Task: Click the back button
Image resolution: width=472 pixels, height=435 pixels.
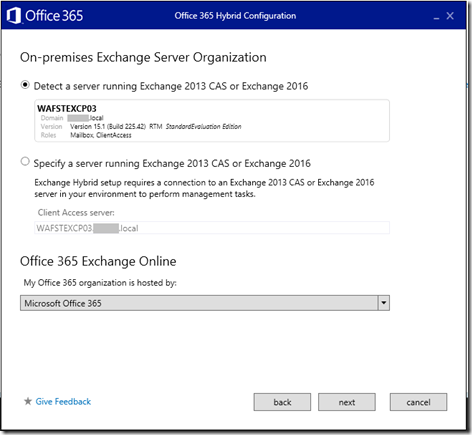Action: point(282,402)
